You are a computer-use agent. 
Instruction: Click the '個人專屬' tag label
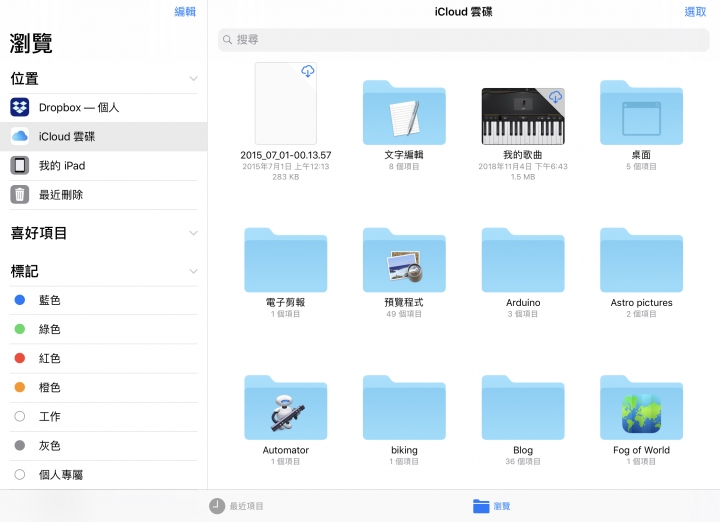click(x=61, y=475)
